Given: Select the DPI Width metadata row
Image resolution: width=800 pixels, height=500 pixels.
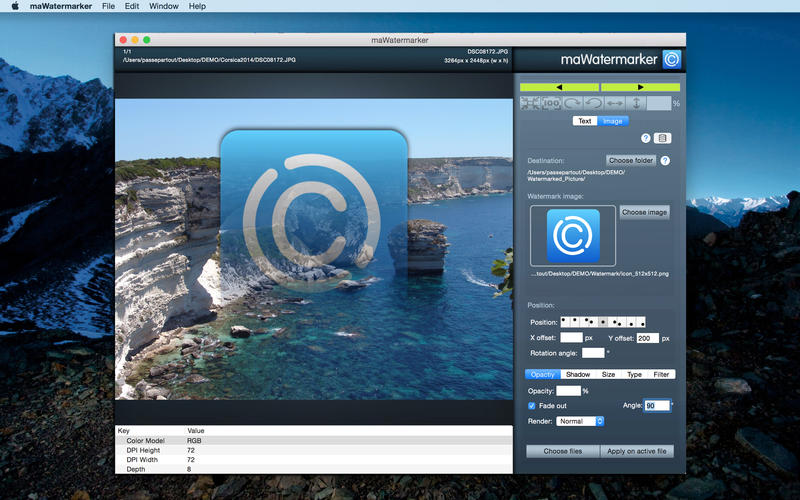Looking at the screenshot, I should [x=314, y=460].
